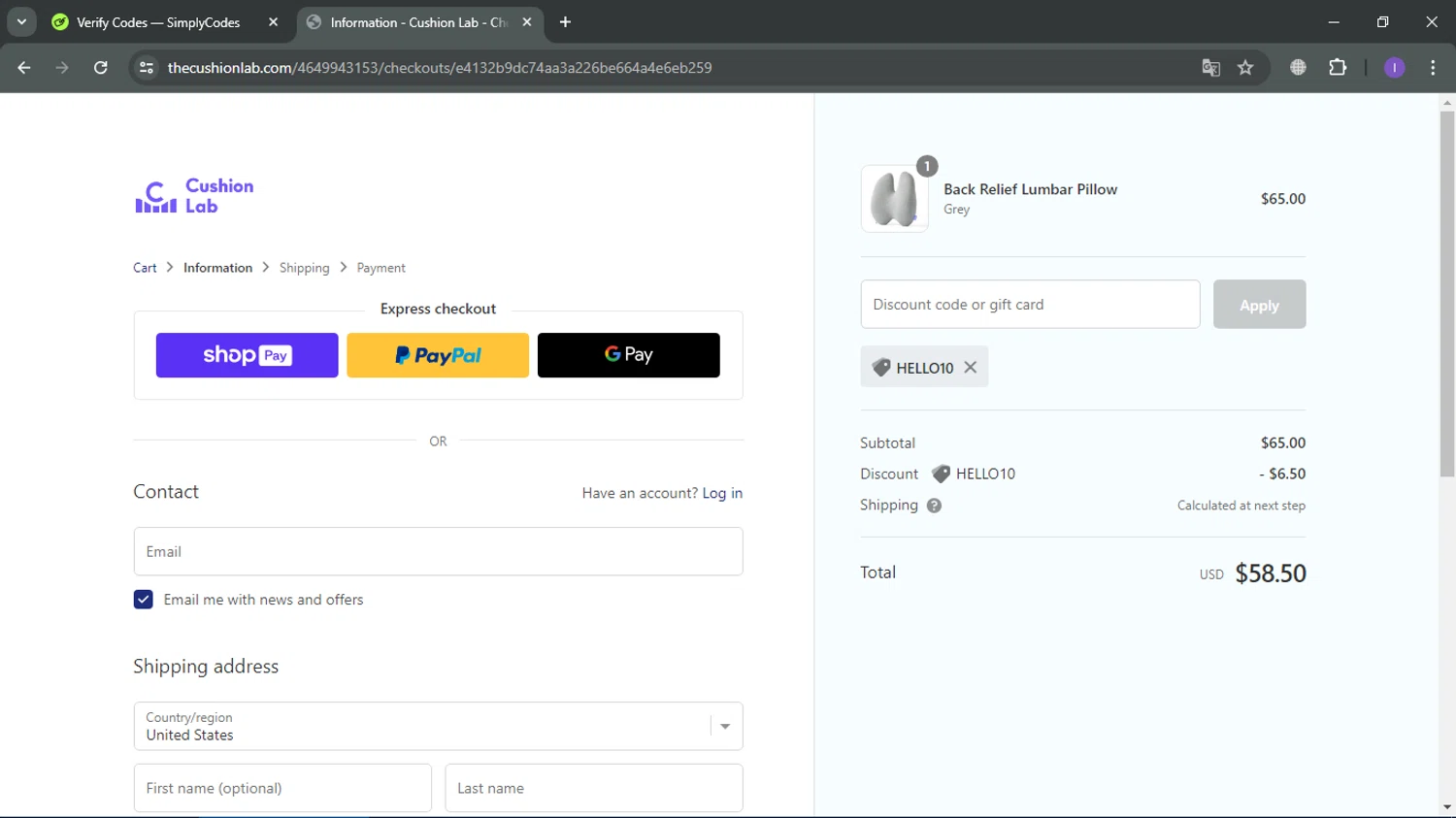Open the tab search dropdown arrow
Viewport: 1456px width, 818px height.
click(x=21, y=21)
